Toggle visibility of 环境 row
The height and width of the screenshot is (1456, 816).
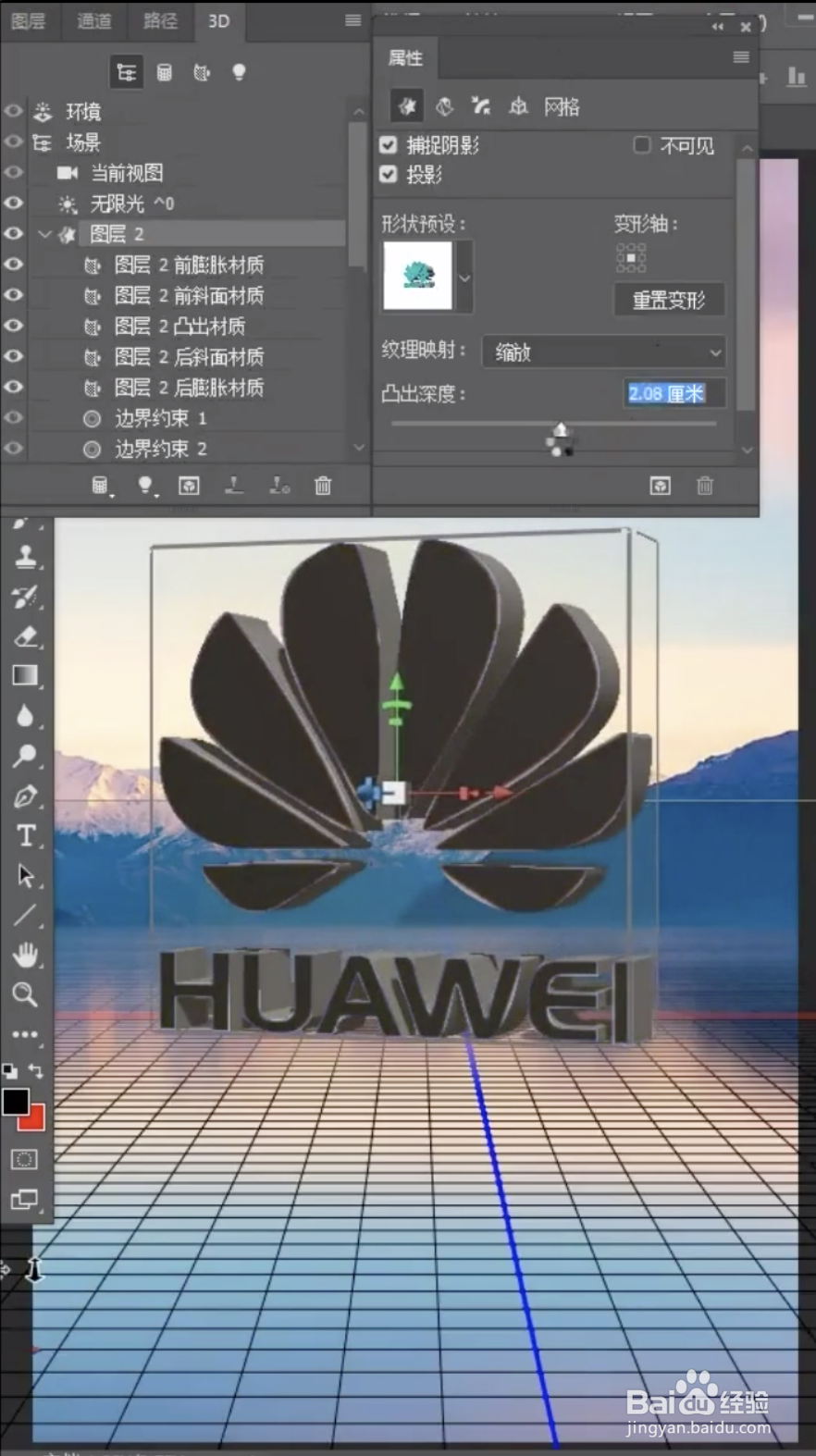pyautogui.click(x=13, y=111)
